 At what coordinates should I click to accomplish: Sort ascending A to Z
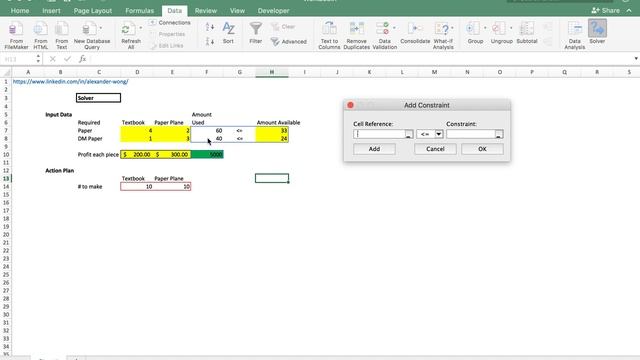pyautogui.click(x=210, y=27)
